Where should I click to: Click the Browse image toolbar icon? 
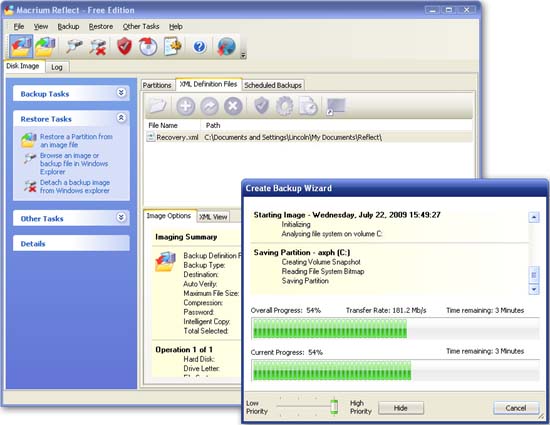point(74,46)
